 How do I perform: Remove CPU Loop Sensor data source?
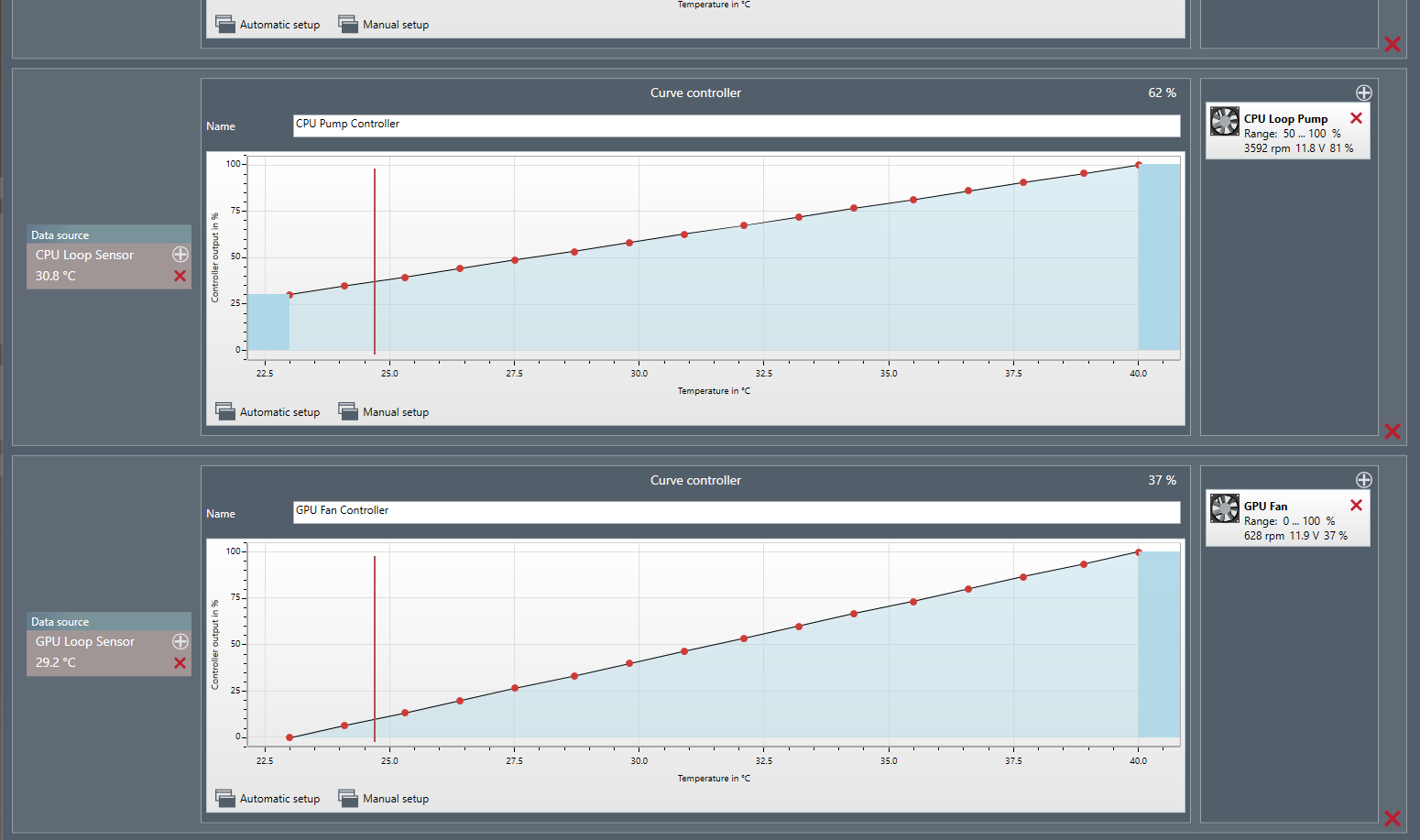[180, 276]
